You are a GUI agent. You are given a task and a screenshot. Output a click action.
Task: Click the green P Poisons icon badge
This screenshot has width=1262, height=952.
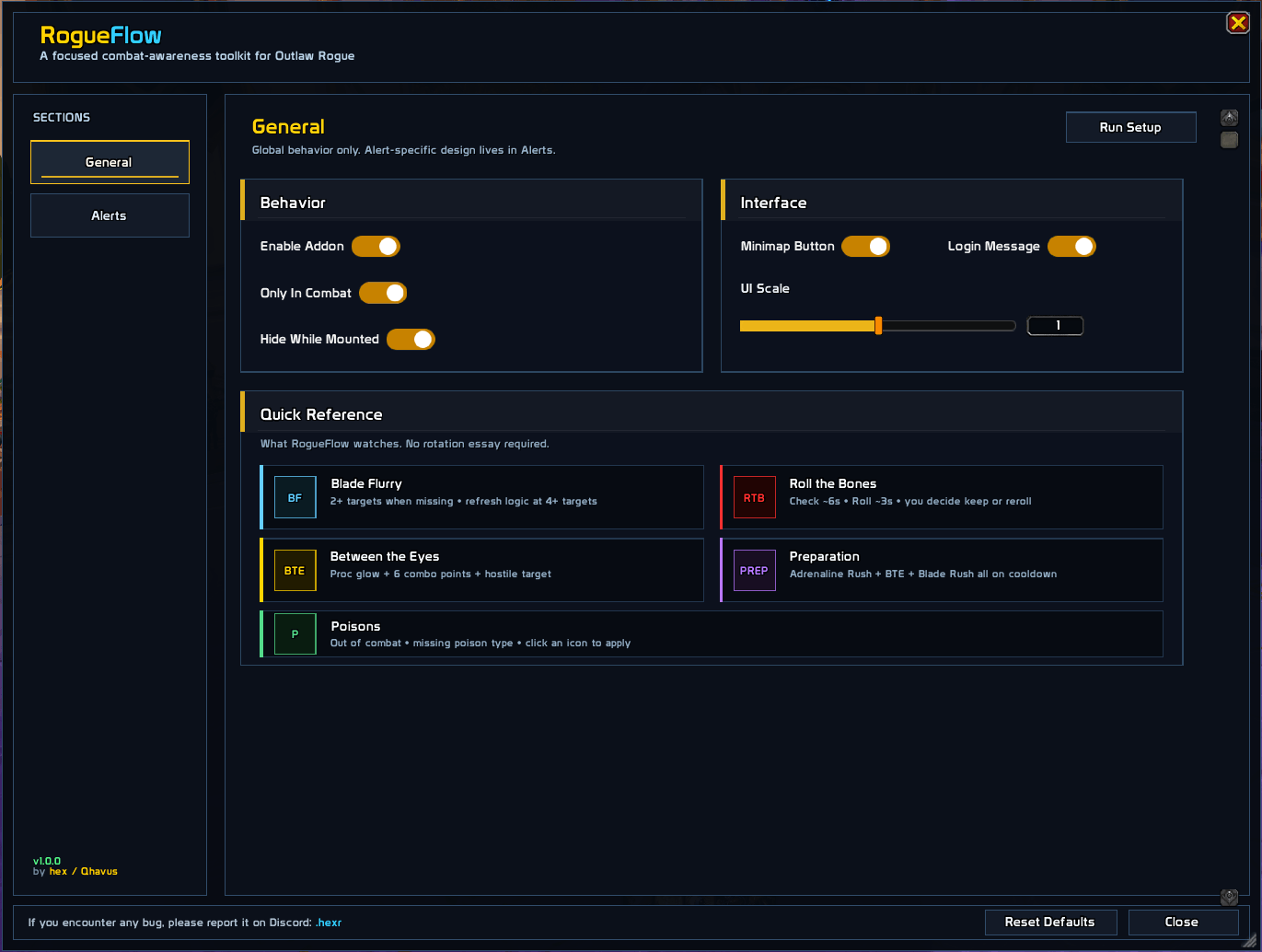(x=295, y=633)
